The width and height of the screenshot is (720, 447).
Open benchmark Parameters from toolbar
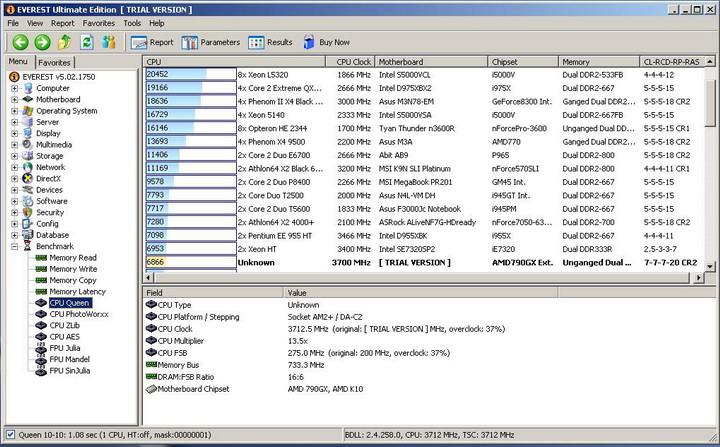coord(211,42)
